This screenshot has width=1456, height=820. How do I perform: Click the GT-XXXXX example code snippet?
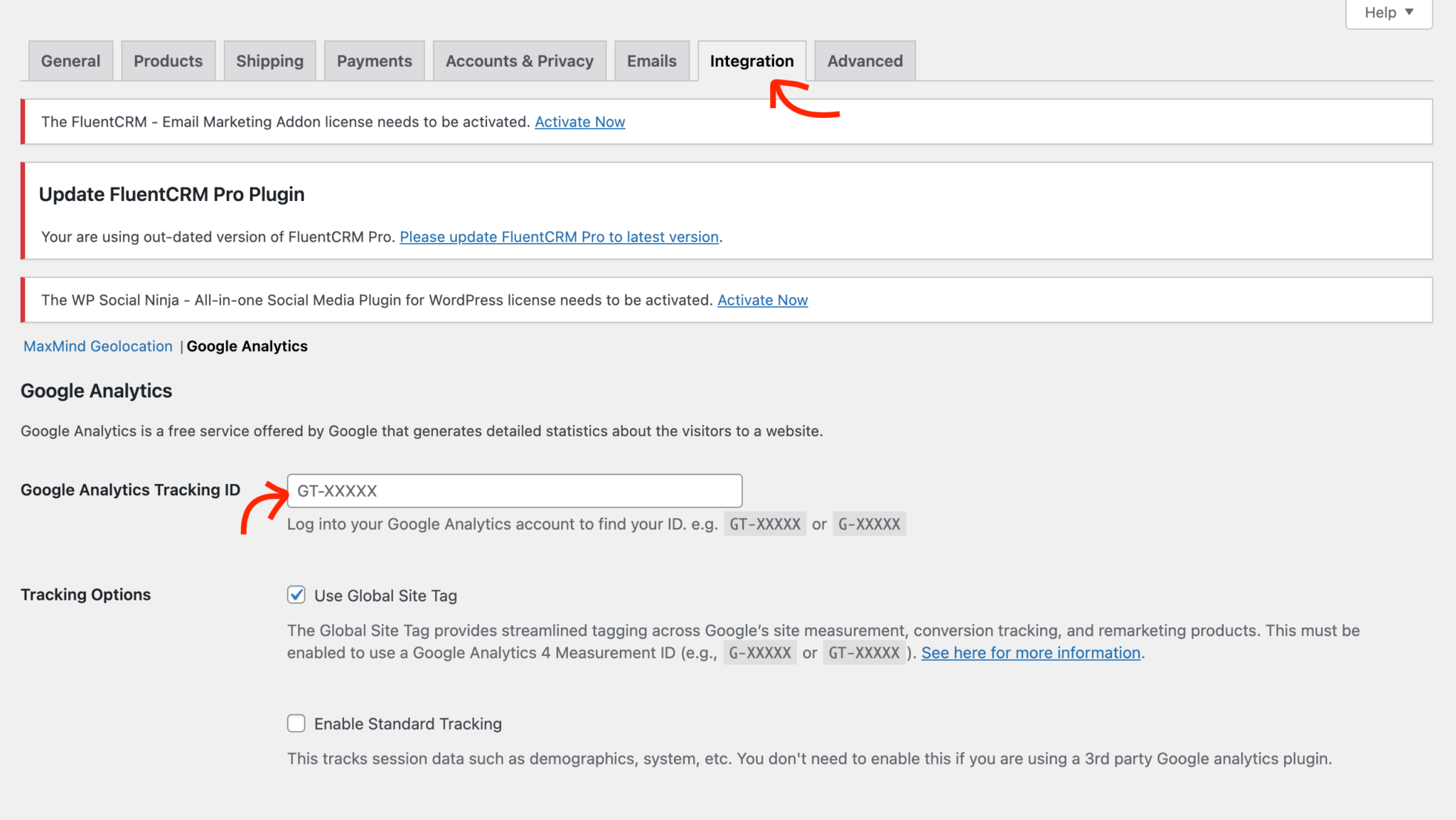[x=764, y=524]
